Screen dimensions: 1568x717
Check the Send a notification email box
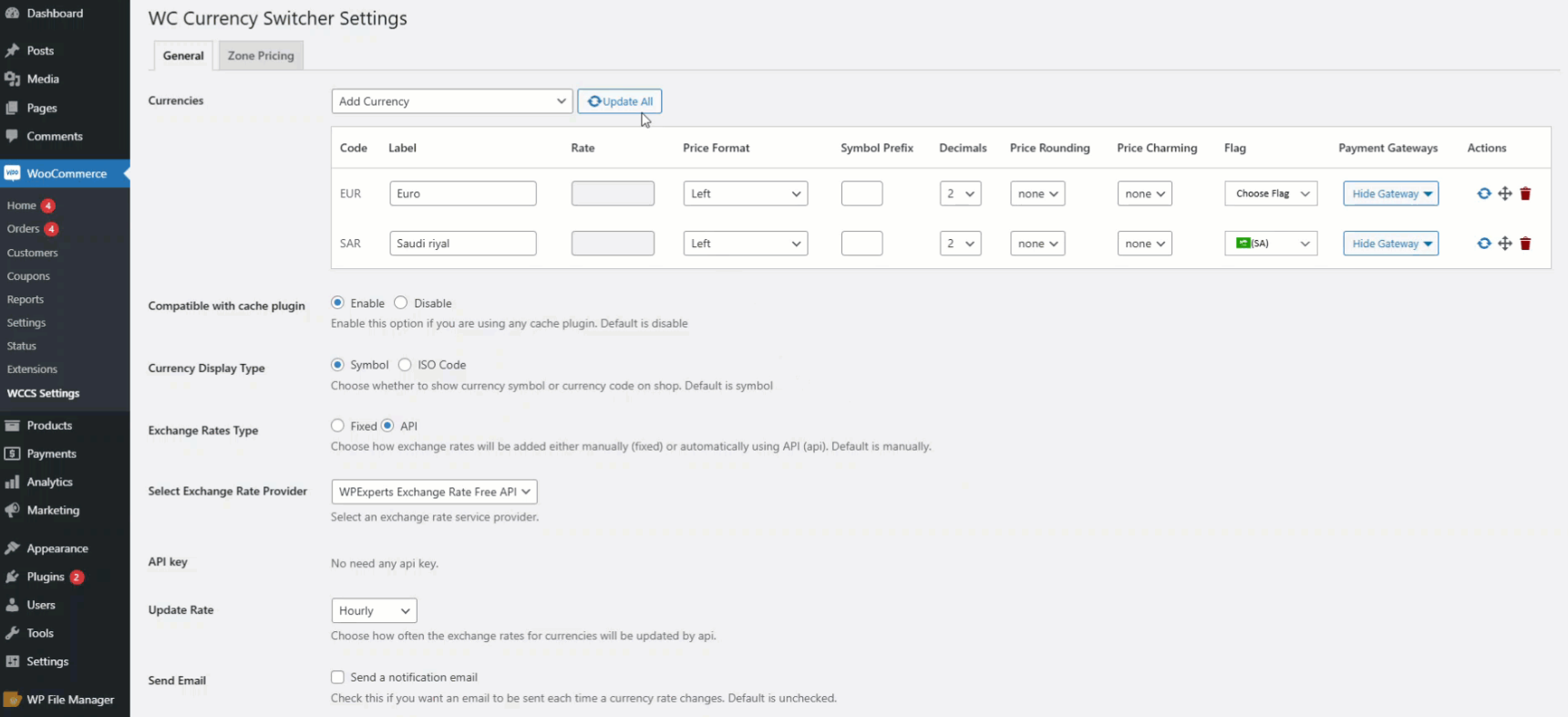coord(337,677)
